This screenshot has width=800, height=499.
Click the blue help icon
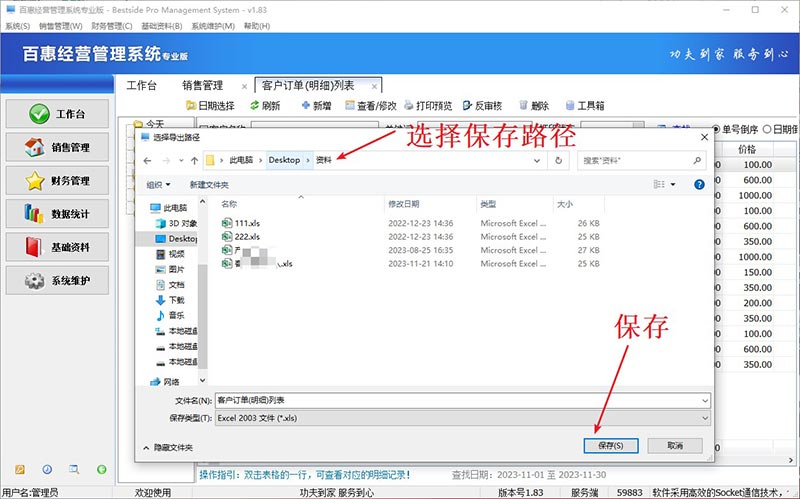[x=699, y=185]
